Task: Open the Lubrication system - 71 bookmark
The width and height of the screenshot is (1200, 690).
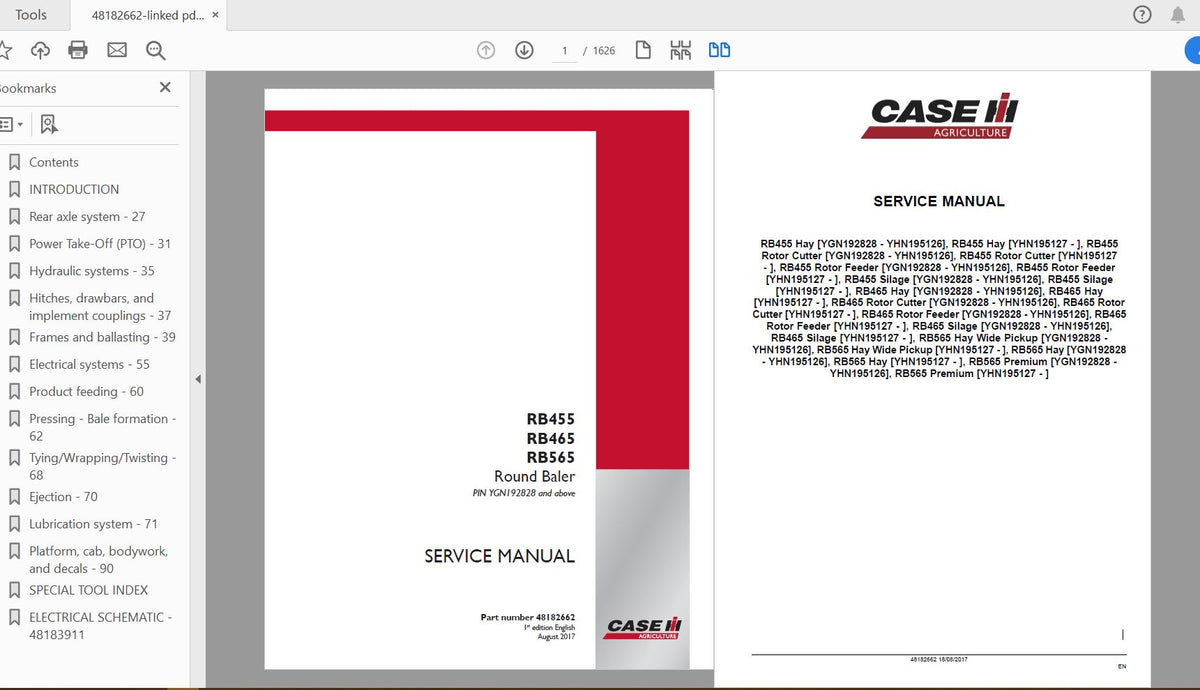Action: pos(93,523)
